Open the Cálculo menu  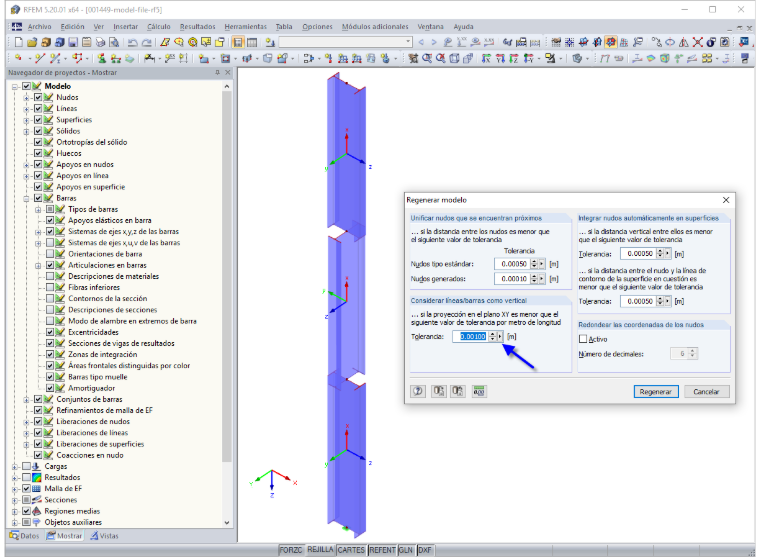(x=159, y=27)
